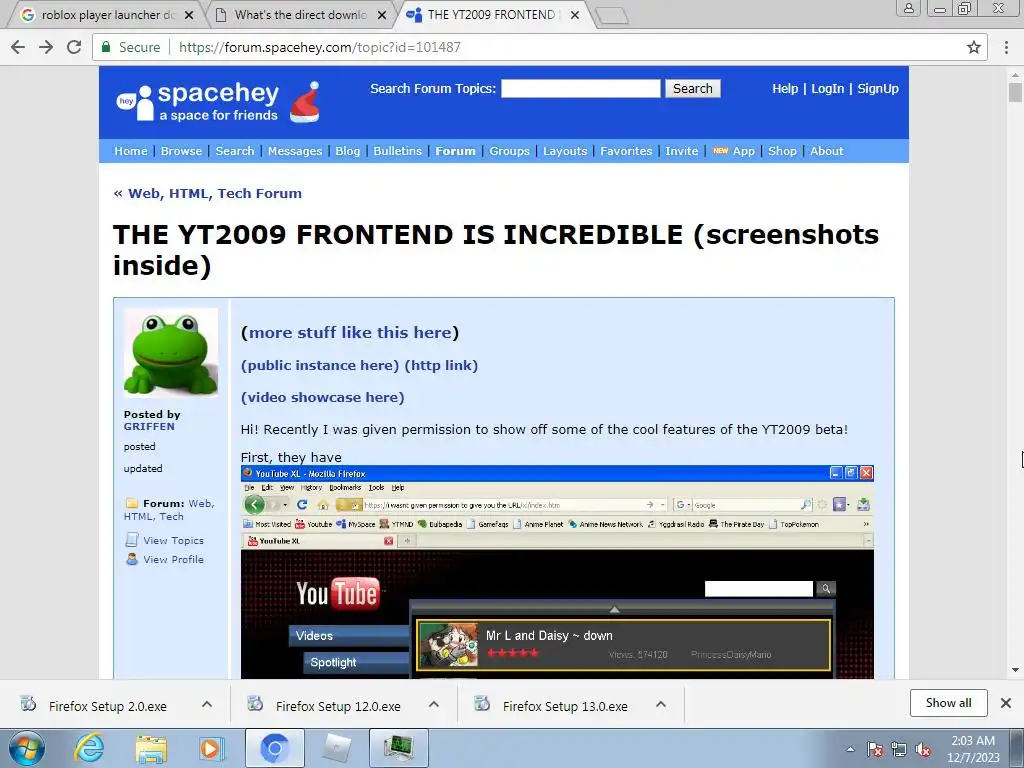Screen dimensions: 1024x768
Task: Bookmark this page with the star icon
Action: tap(974, 47)
